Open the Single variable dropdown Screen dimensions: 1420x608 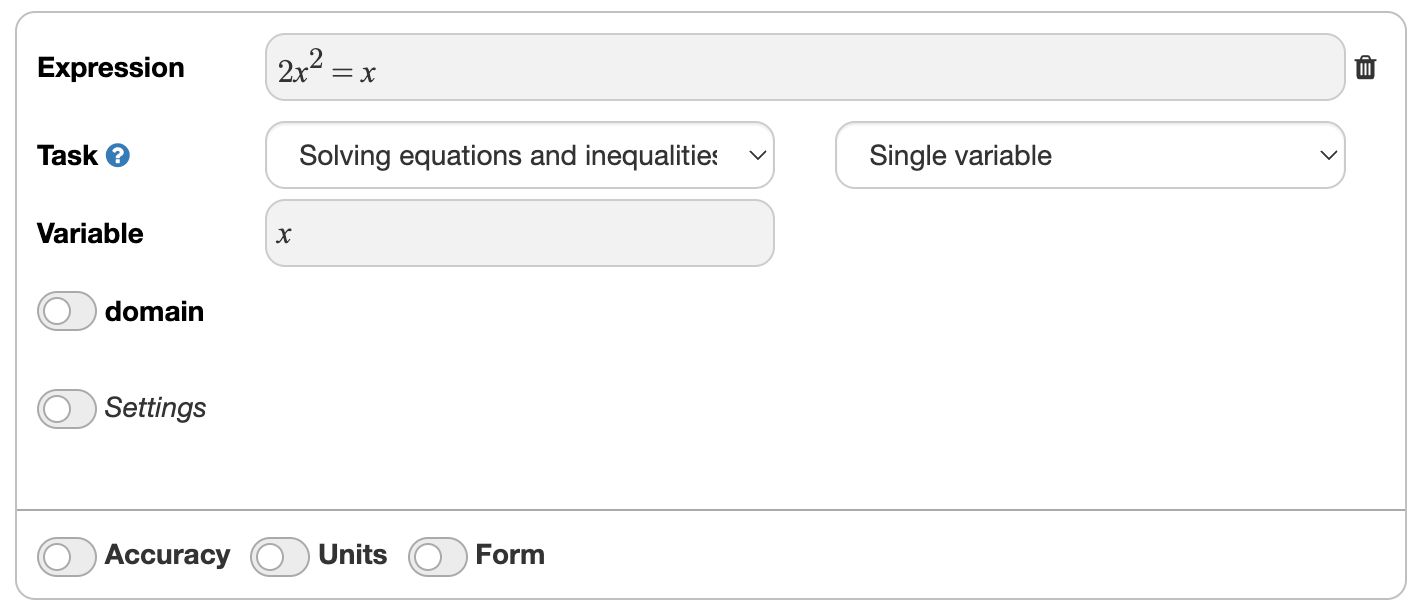tap(1089, 155)
